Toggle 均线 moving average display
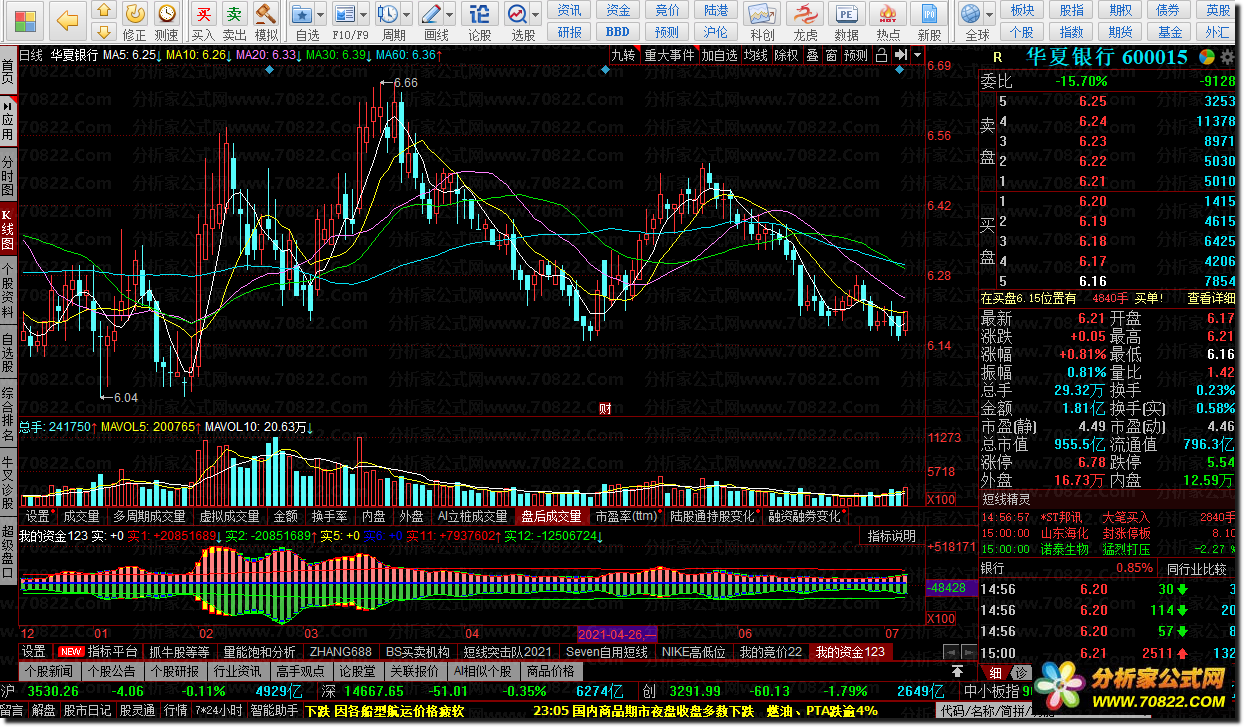 (754, 55)
